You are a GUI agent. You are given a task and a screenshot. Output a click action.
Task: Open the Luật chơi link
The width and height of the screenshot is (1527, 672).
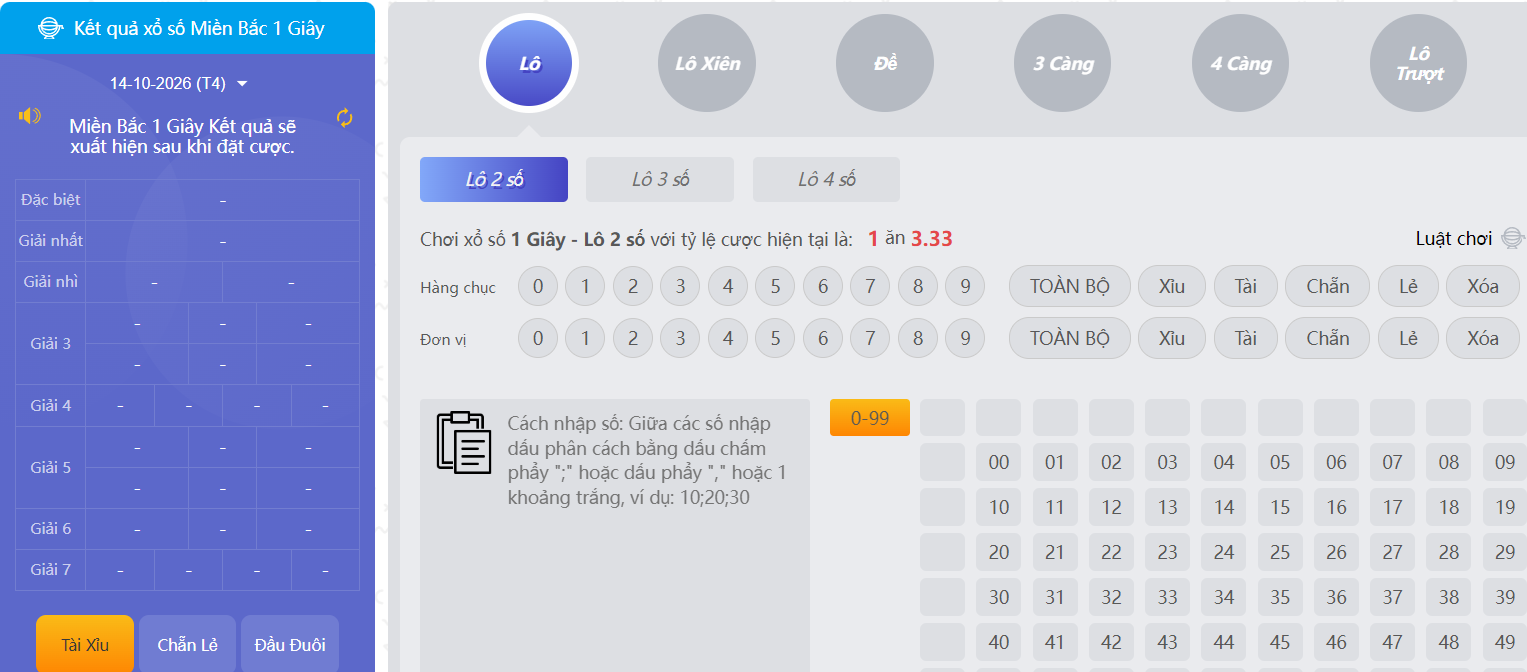(x=1454, y=238)
